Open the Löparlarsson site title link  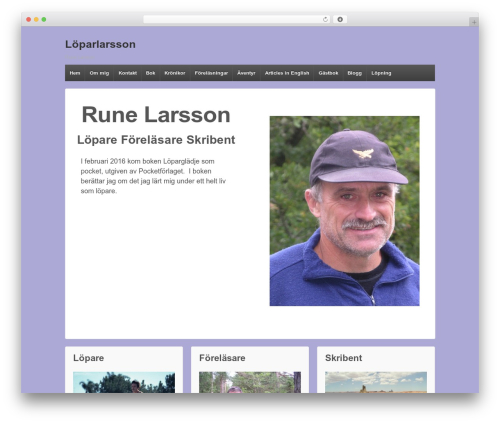click(x=100, y=44)
